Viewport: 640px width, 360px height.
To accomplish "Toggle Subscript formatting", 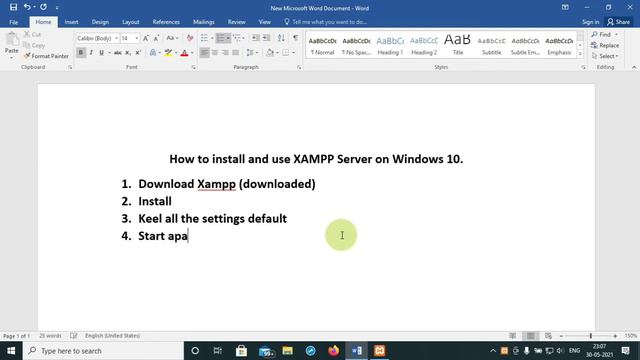I will [128, 53].
